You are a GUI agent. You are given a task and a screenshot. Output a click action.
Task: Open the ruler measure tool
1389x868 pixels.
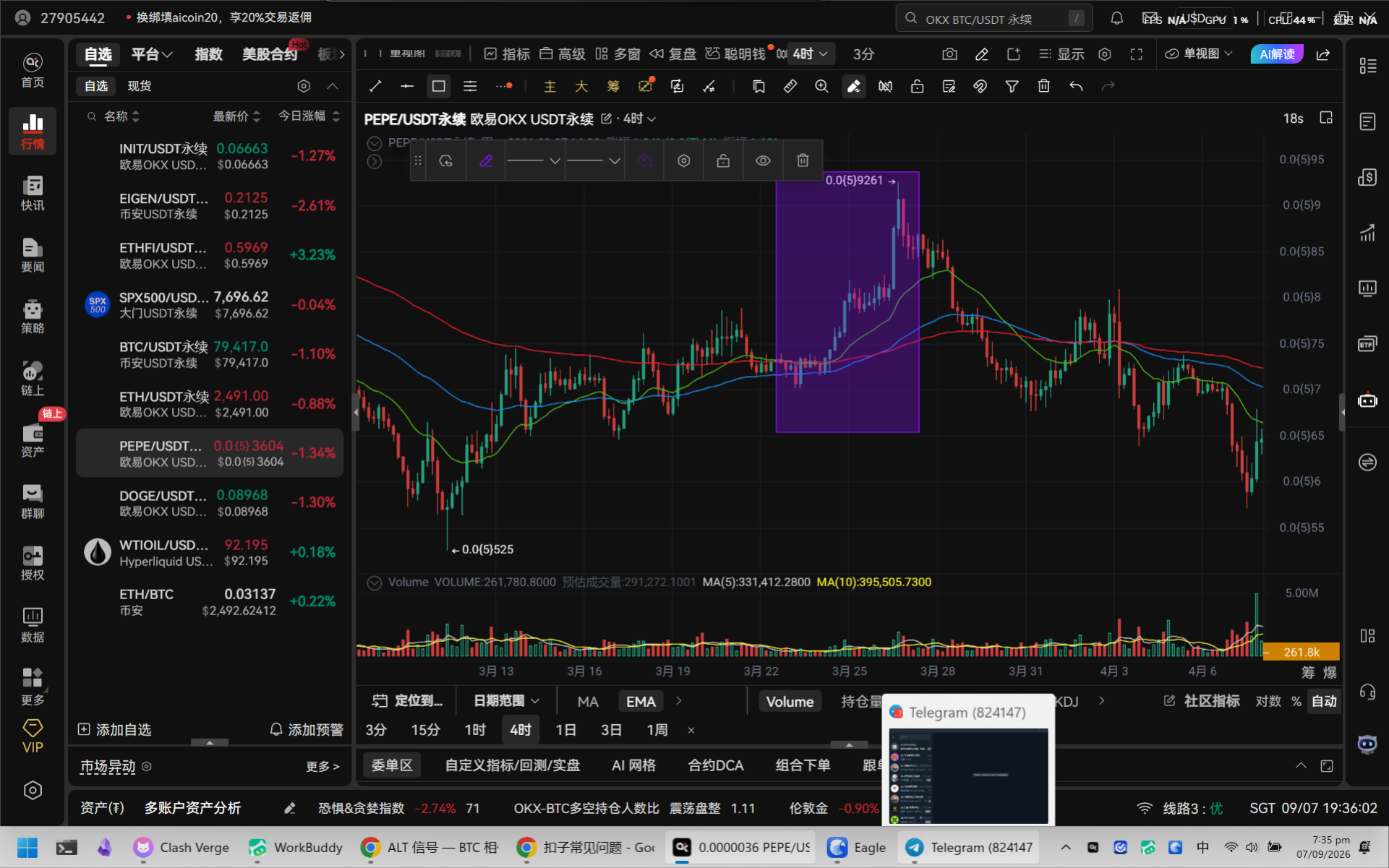coord(790,87)
